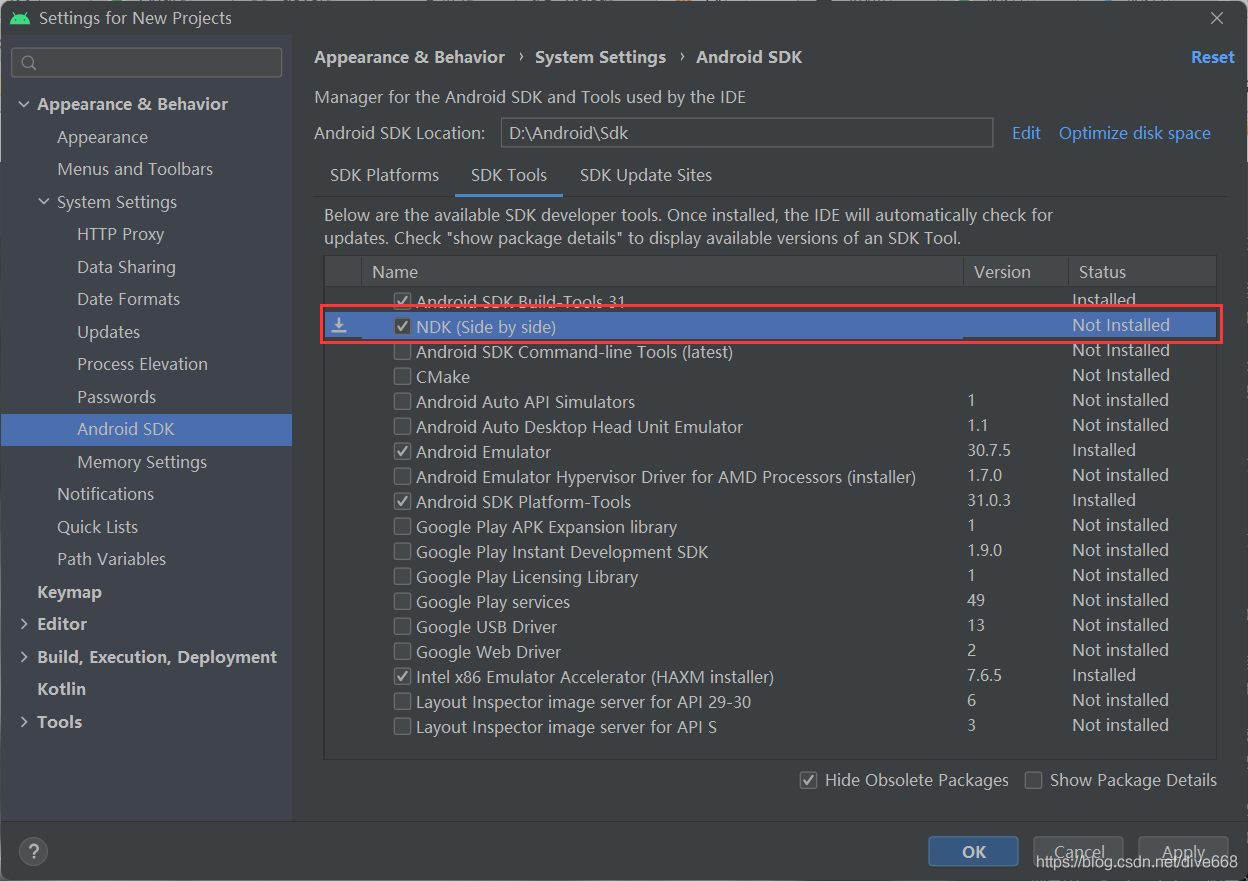Check Android Auto API Simulators box
Viewport: 1248px width, 881px height.
(402, 402)
